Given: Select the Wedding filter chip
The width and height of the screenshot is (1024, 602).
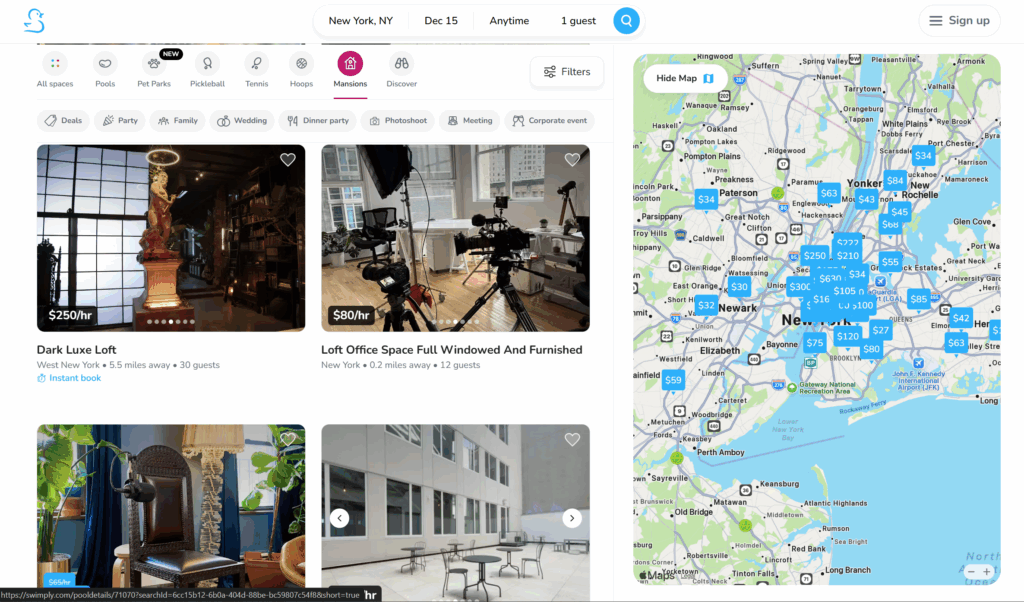Looking at the screenshot, I should click(242, 121).
